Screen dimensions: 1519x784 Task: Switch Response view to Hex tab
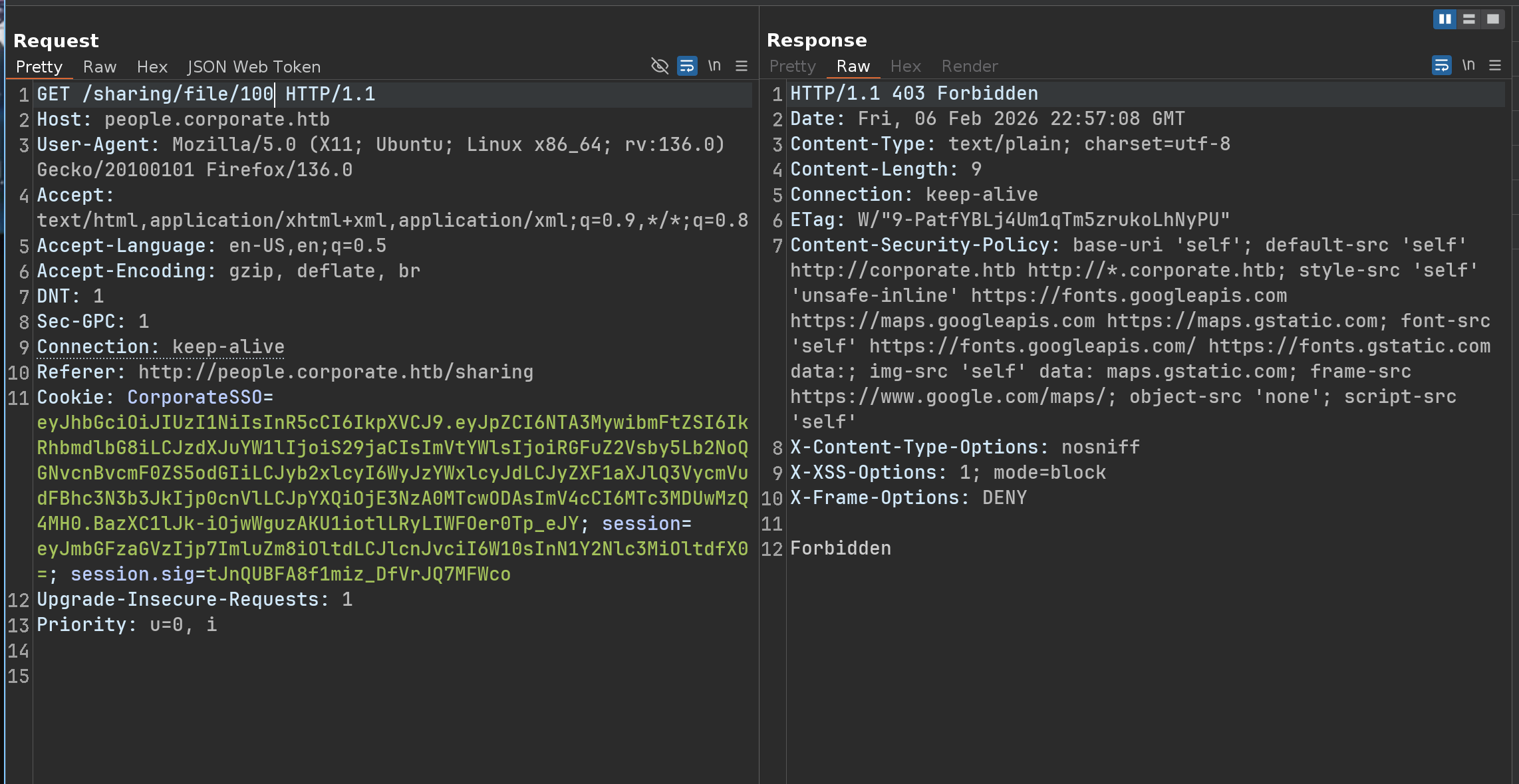(905, 66)
